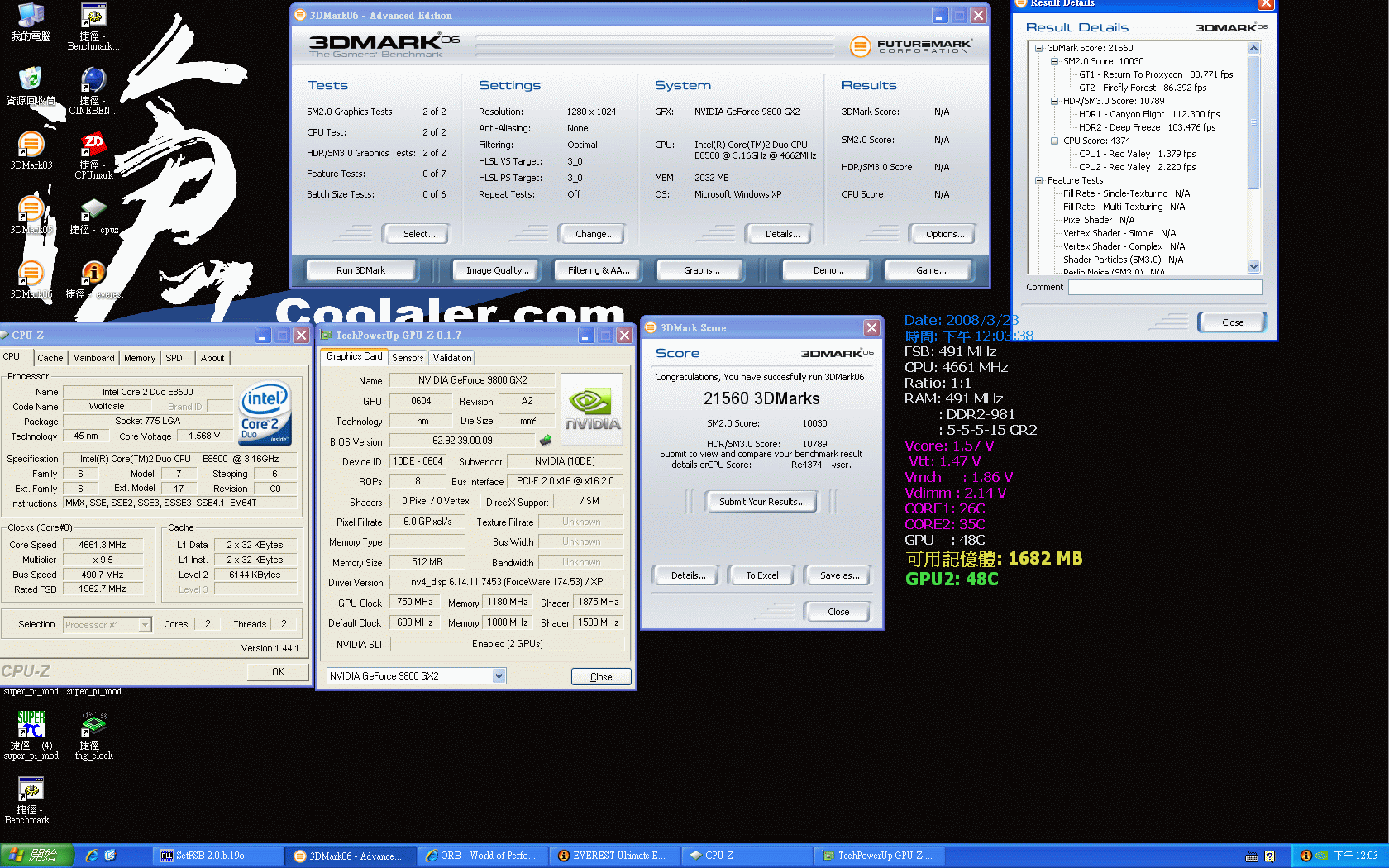Image resolution: width=1389 pixels, height=868 pixels.
Task: Select the 3DMark06 desktop shortcut
Action: [x=31, y=279]
